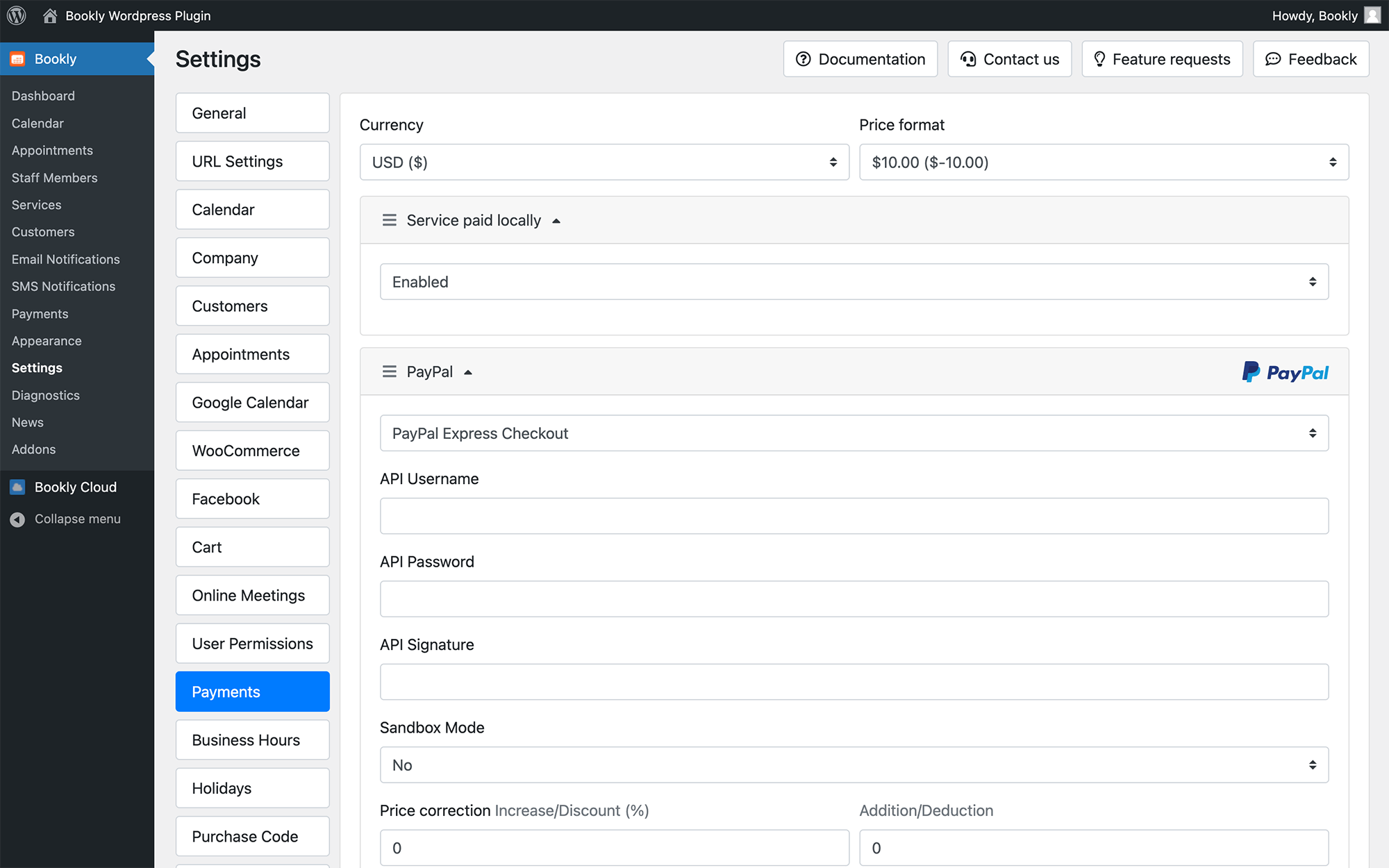Click the WordPress logo icon
Viewport: 1389px width, 868px height.
[x=17, y=15]
